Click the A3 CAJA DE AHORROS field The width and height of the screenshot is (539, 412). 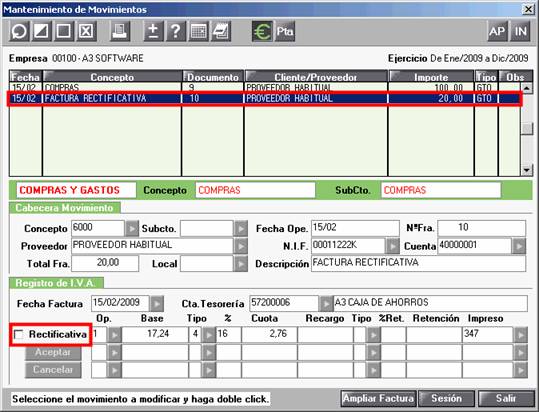[x=430, y=303]
